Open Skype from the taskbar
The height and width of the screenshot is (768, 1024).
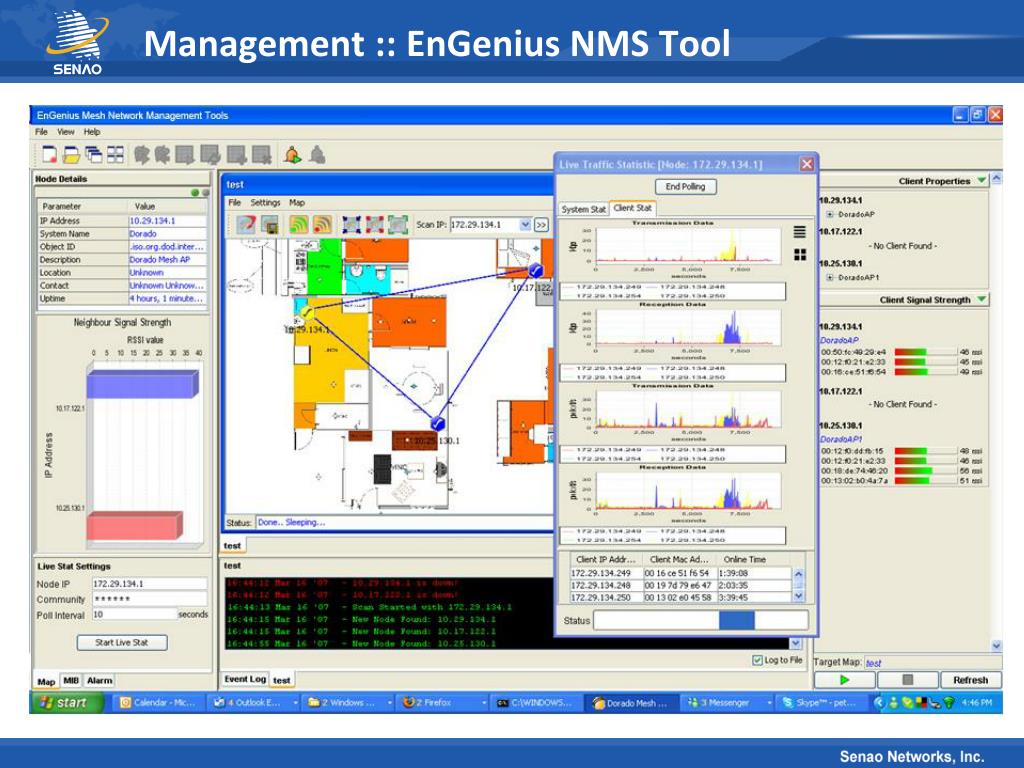tap(825, 703)
